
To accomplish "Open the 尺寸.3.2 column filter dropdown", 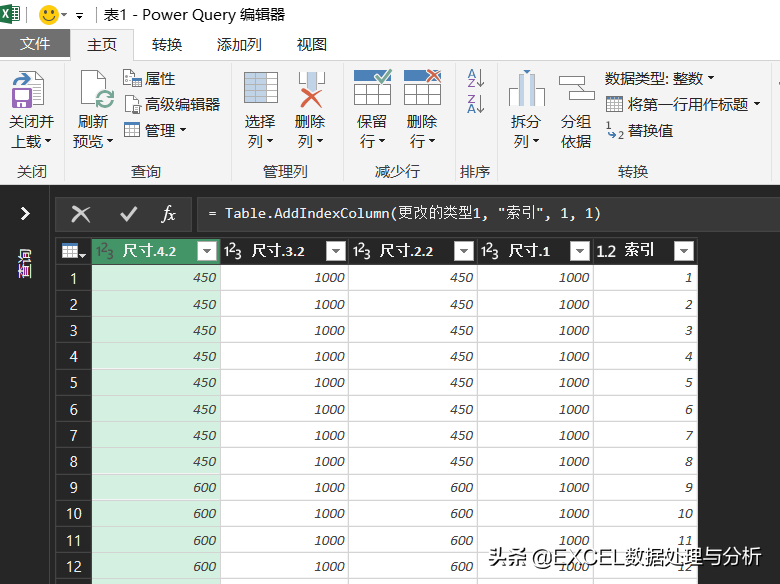I will [336, 251].
